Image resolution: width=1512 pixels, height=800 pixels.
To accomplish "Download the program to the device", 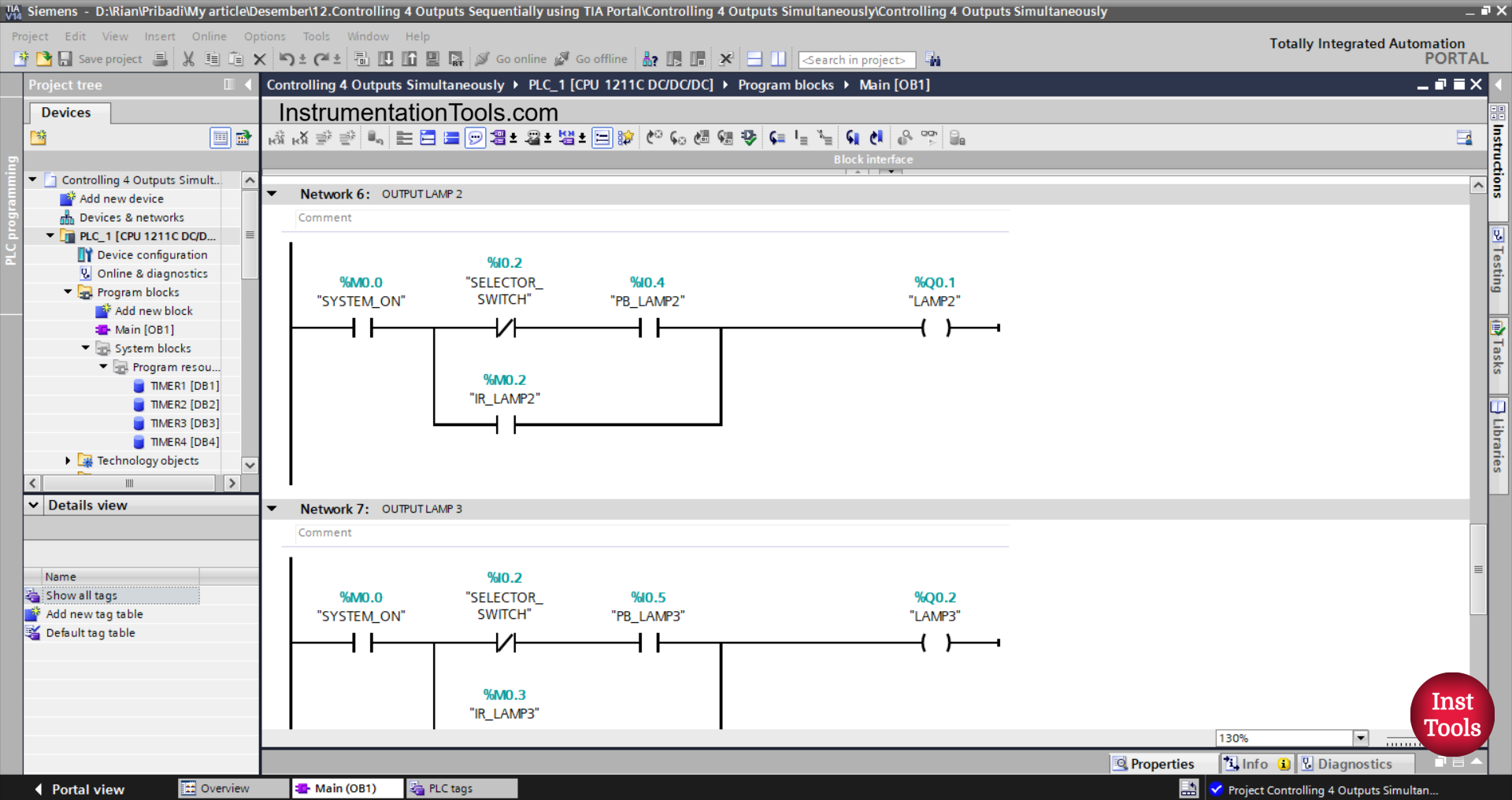I will click(385, 59).
